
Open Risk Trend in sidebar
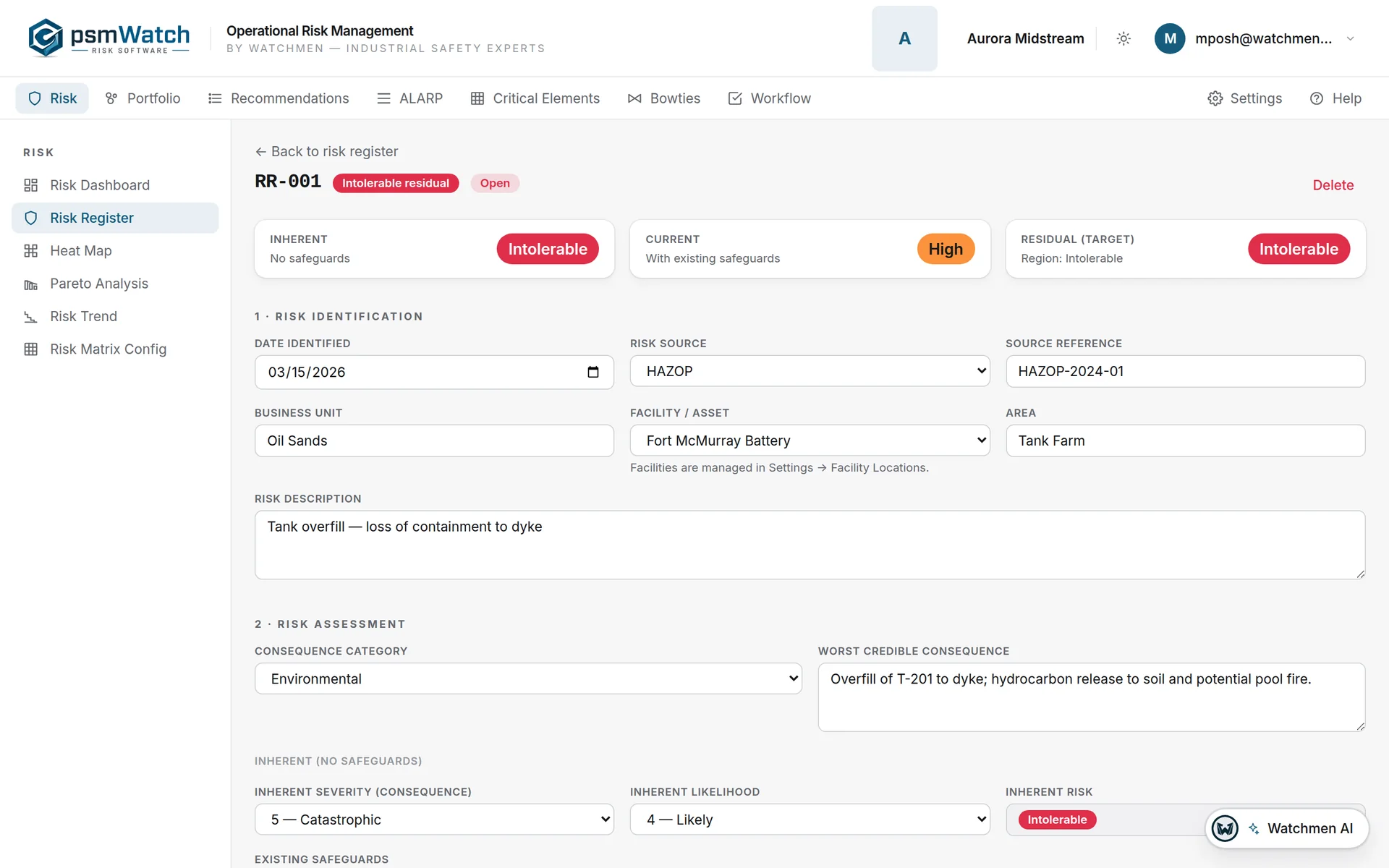[x=115, y=317]
